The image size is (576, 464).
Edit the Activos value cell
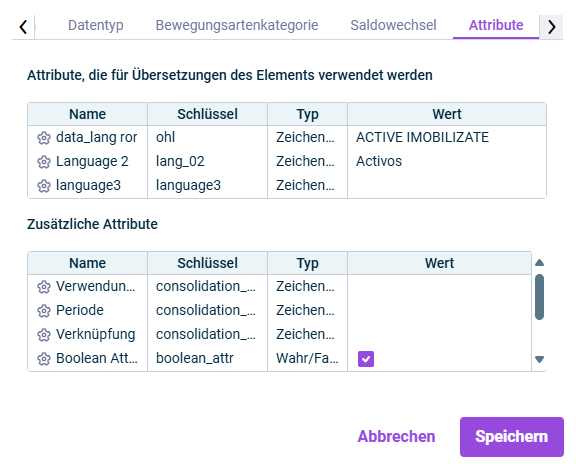coord(447,161)
